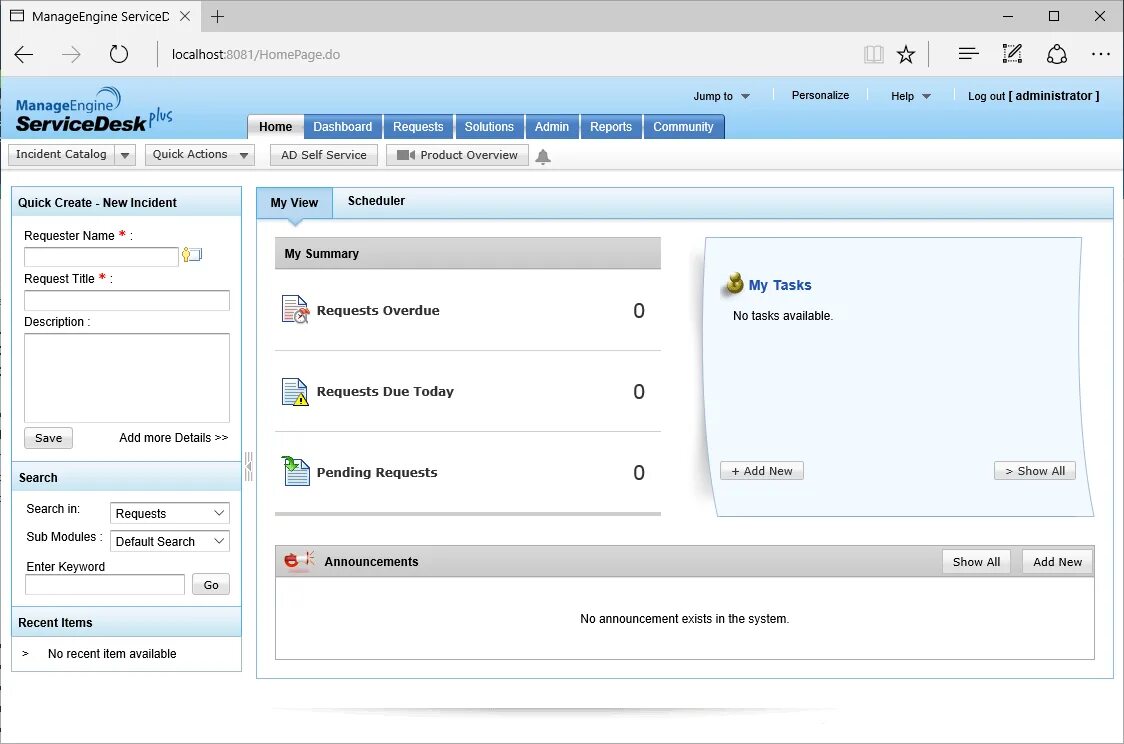Screen dimensions: 1124x744
Task: Click the Pending Requests icon
Action: tap(294, 471)
